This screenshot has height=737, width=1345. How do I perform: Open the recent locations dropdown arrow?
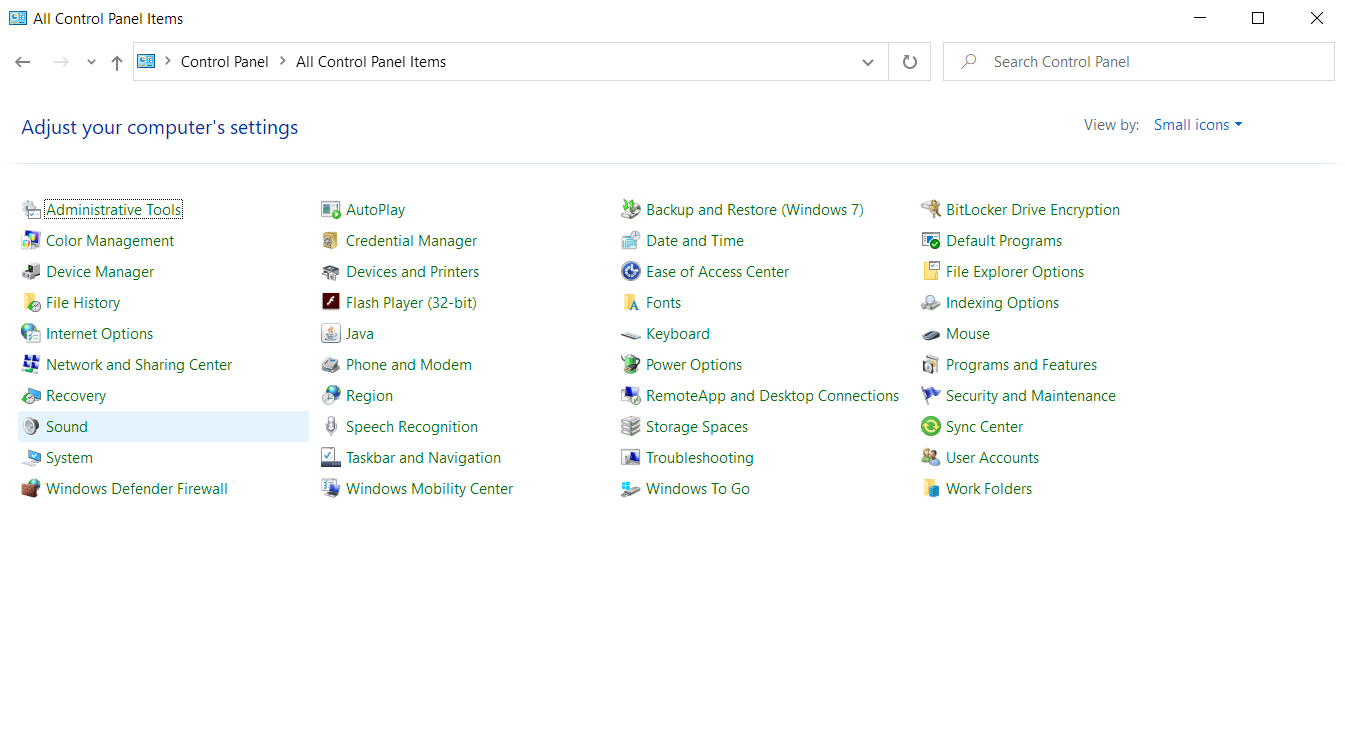tap(91, 62)
